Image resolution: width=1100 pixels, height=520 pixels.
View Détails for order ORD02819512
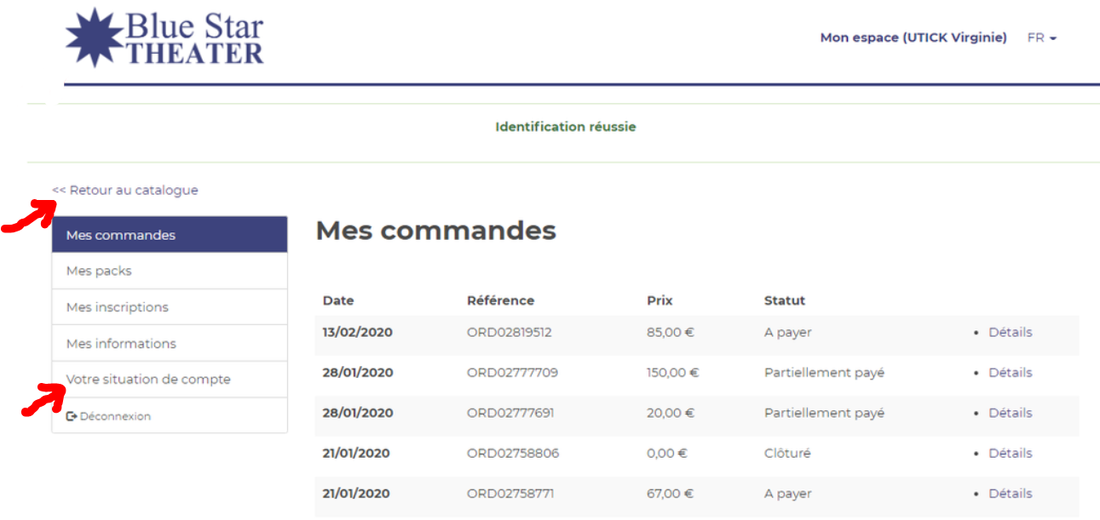click(x=1010, y=332)
